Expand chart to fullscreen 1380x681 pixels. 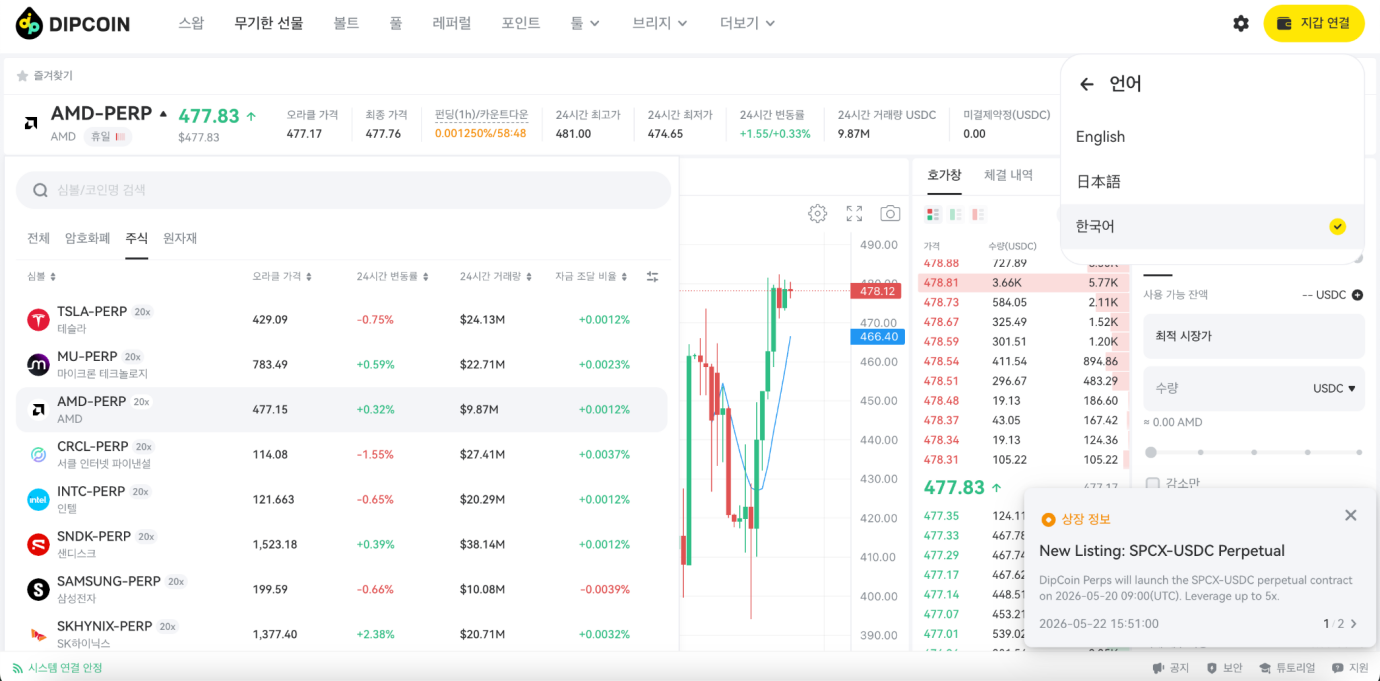854,213
